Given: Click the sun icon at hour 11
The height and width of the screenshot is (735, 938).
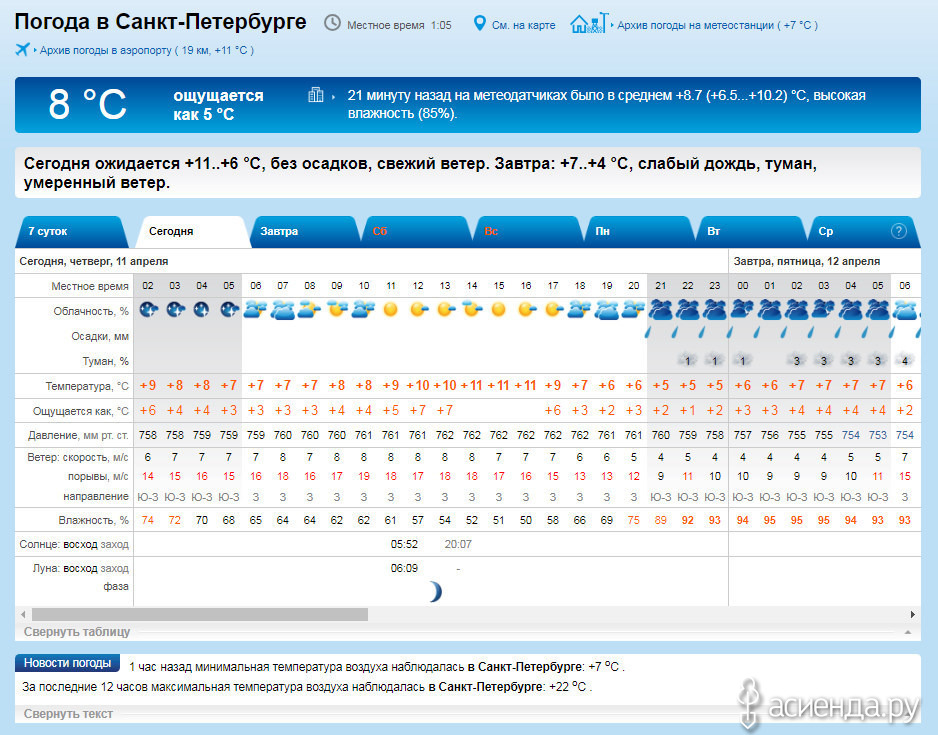Looking at the screenshot, I should click(390, 310).
